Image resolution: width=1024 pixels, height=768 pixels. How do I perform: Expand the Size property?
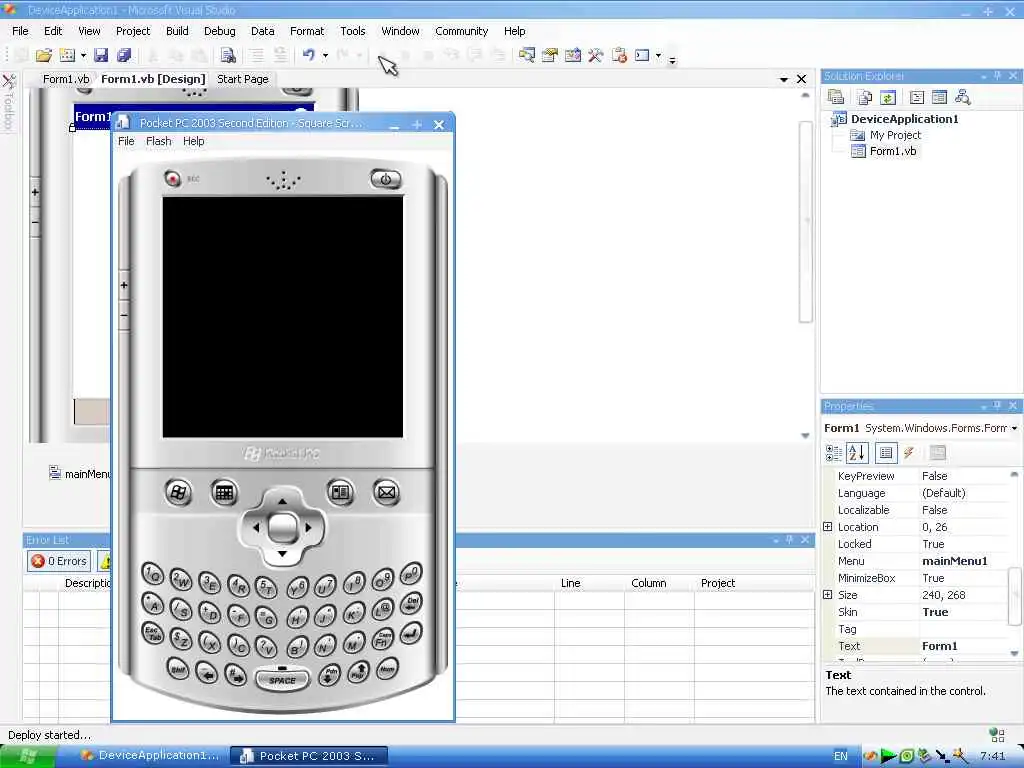(x=827, y=594)
